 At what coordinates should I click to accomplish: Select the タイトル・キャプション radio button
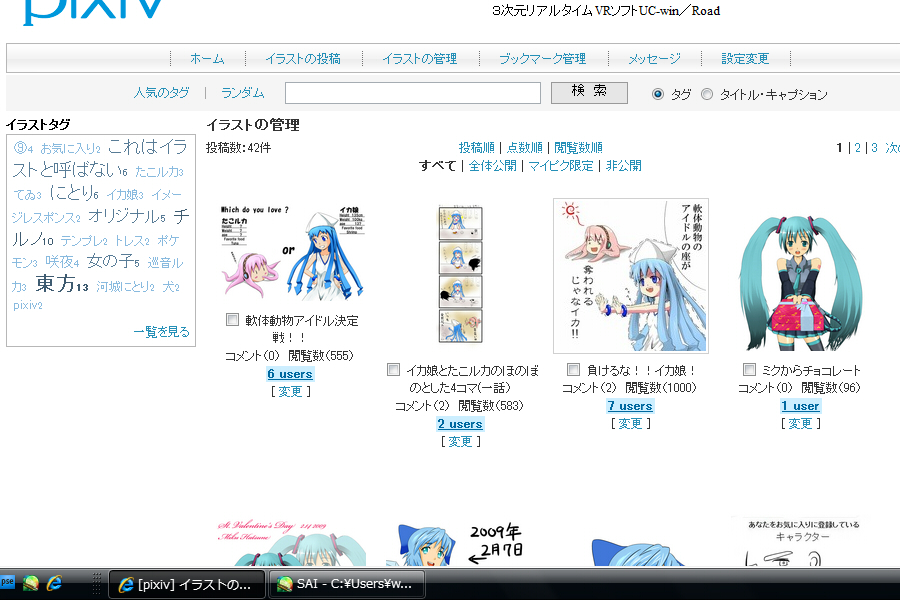tap(707, 94)
